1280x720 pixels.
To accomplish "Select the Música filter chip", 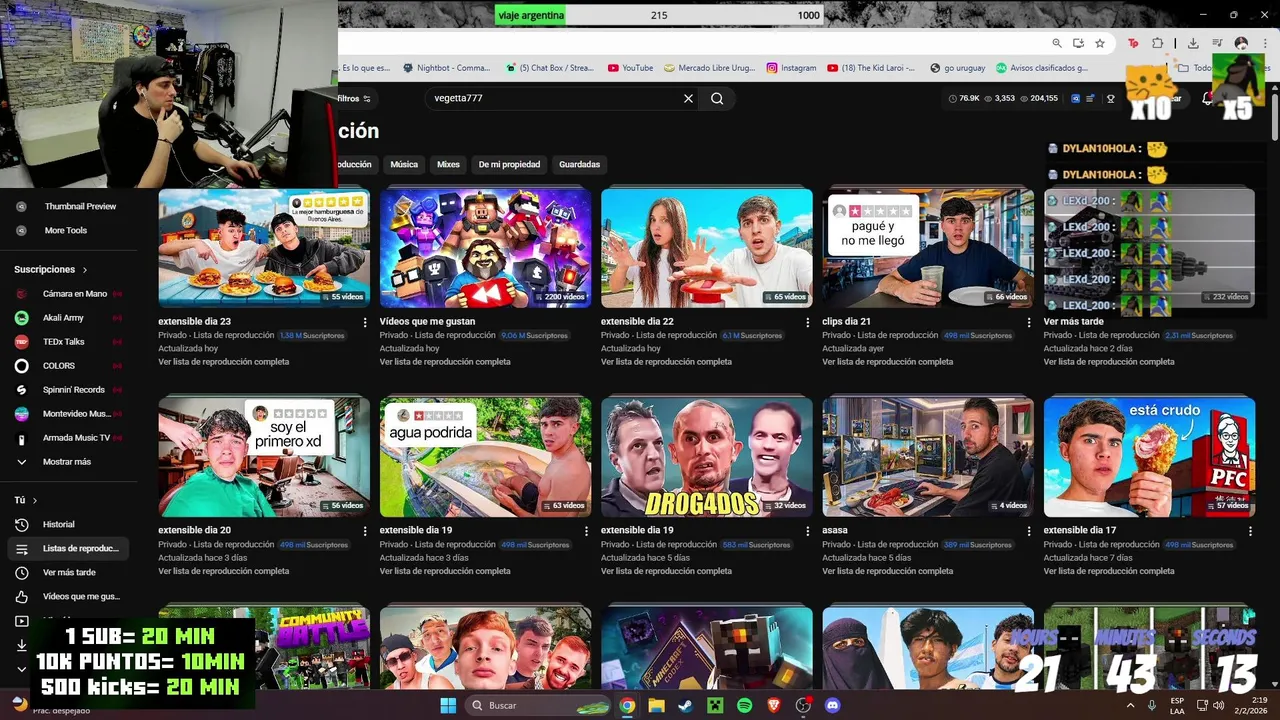I will click(x=404, y=164).
